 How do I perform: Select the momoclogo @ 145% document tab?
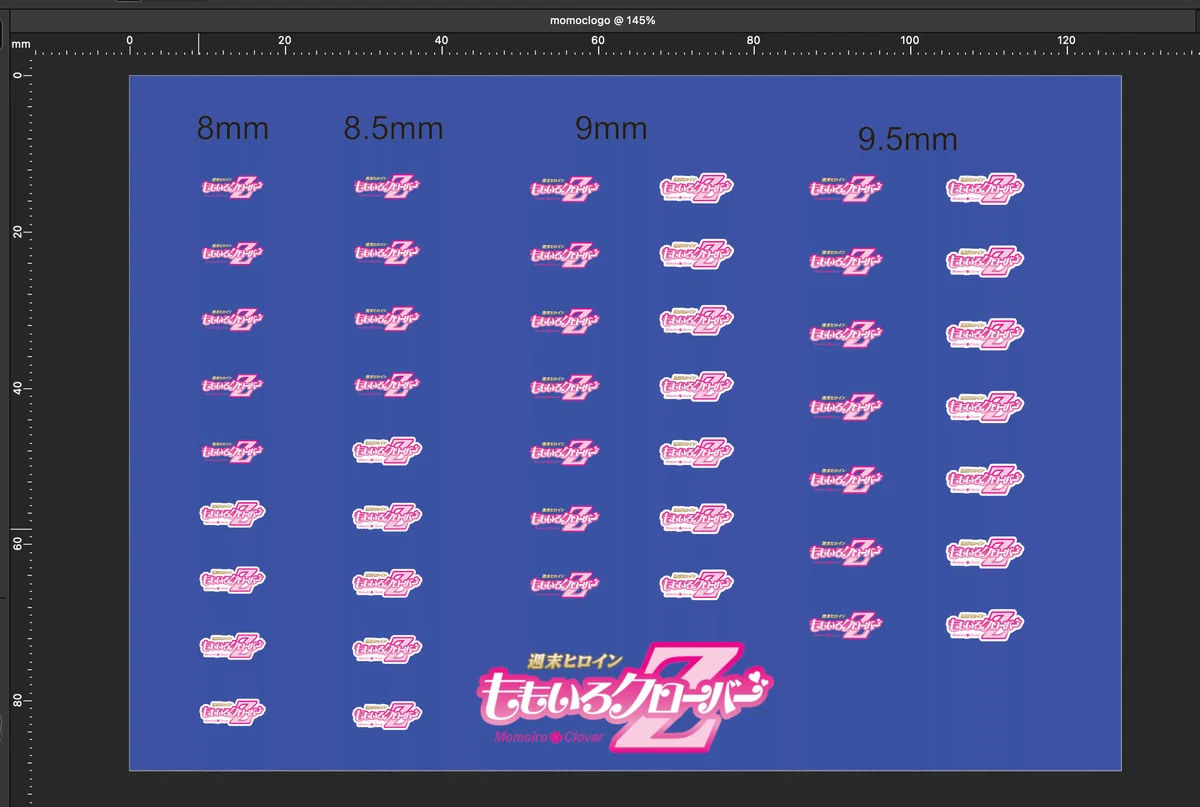pos(602,20)
